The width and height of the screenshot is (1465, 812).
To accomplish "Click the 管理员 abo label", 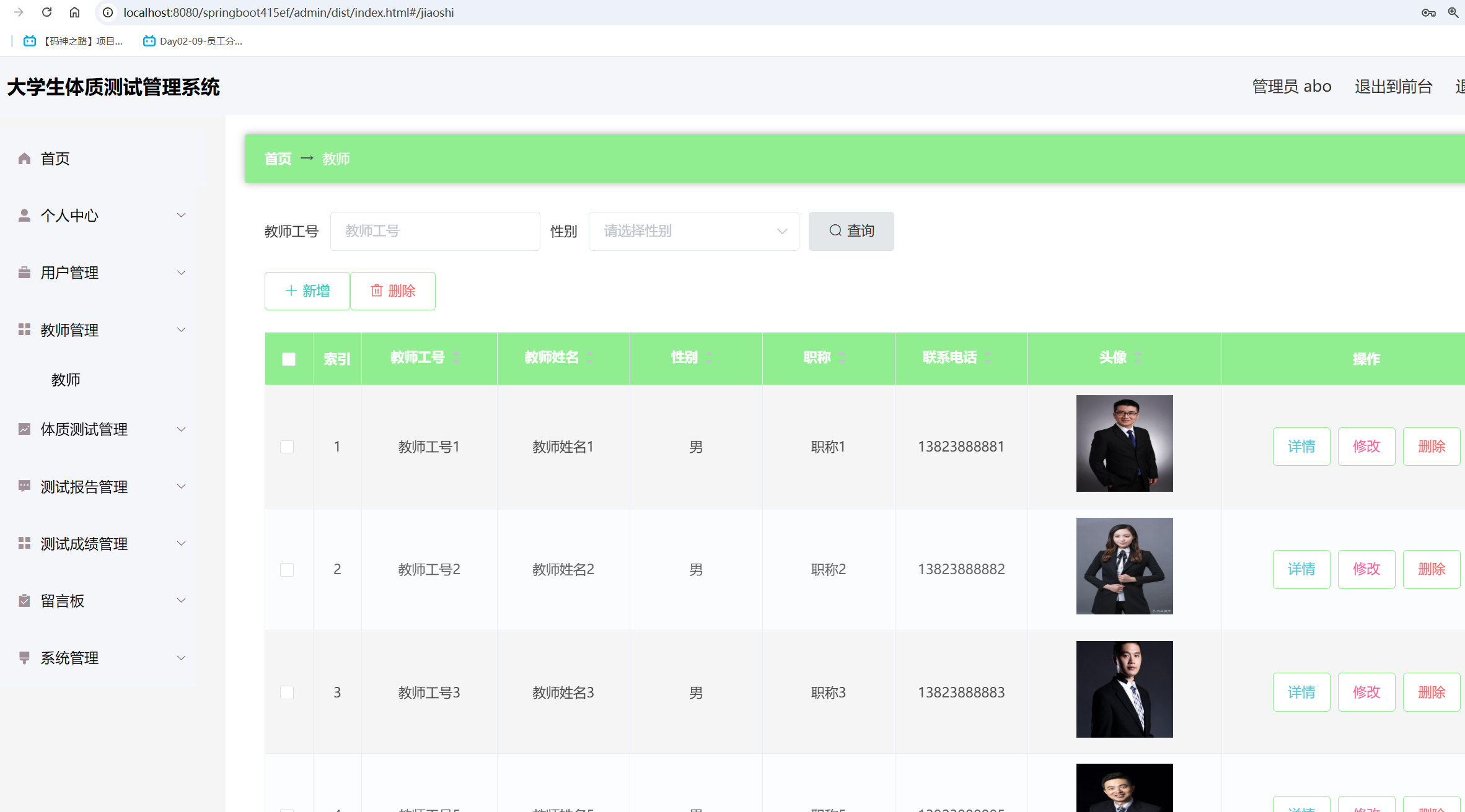I will point(1291,87).
